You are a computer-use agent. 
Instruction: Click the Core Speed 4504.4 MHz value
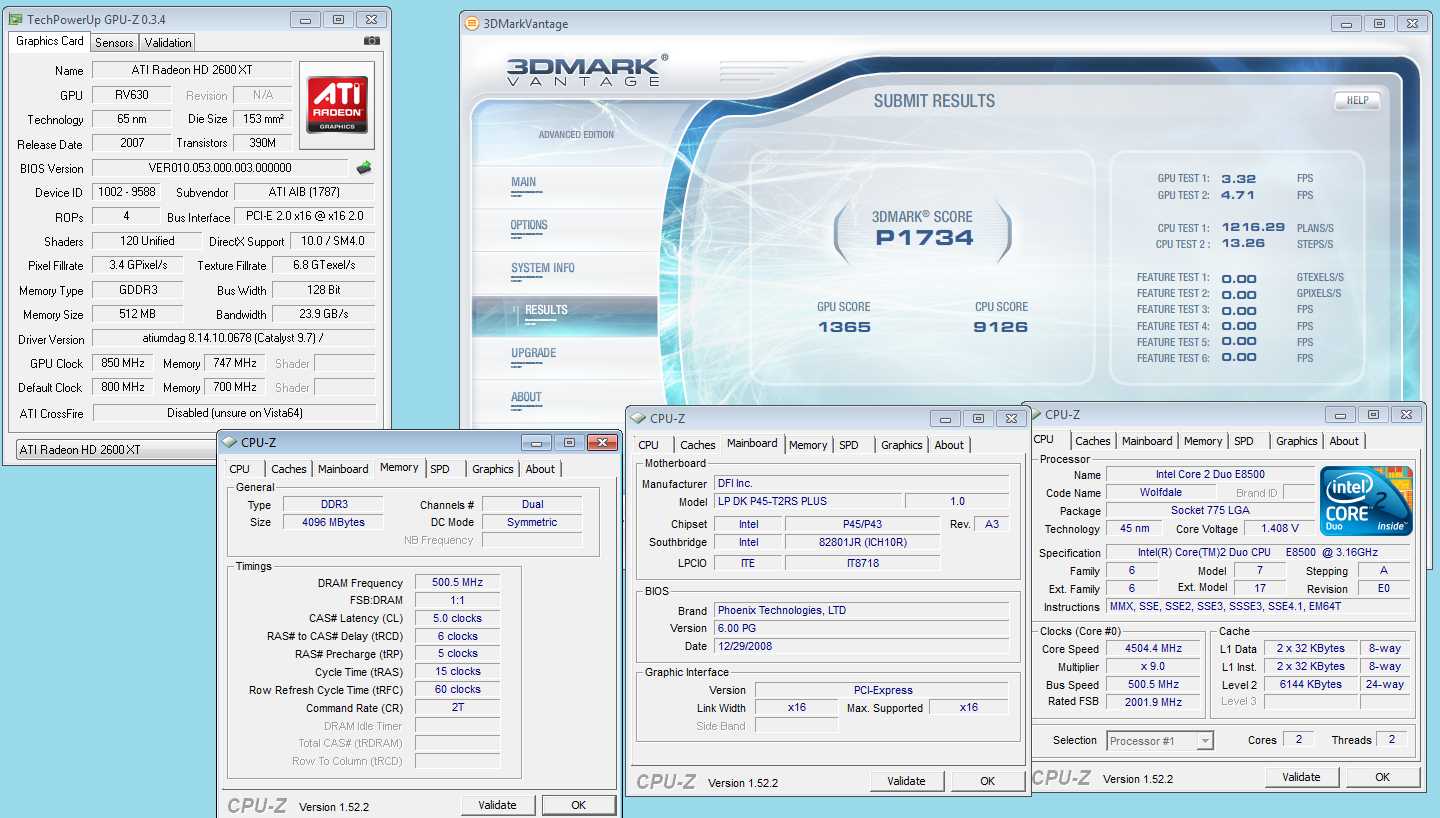coord(1152,648)
